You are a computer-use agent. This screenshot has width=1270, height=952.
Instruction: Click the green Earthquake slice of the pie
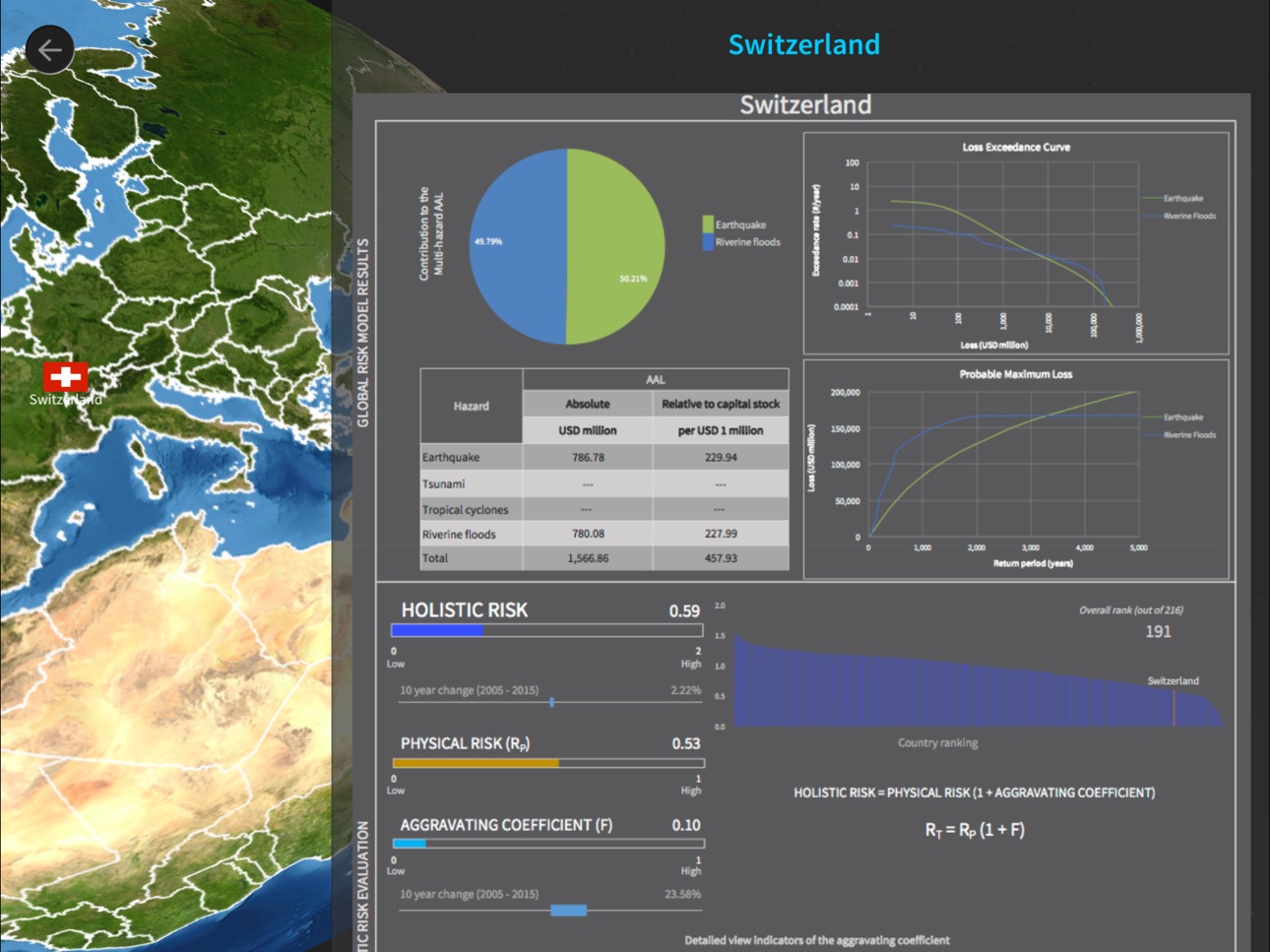coord(615,246)
